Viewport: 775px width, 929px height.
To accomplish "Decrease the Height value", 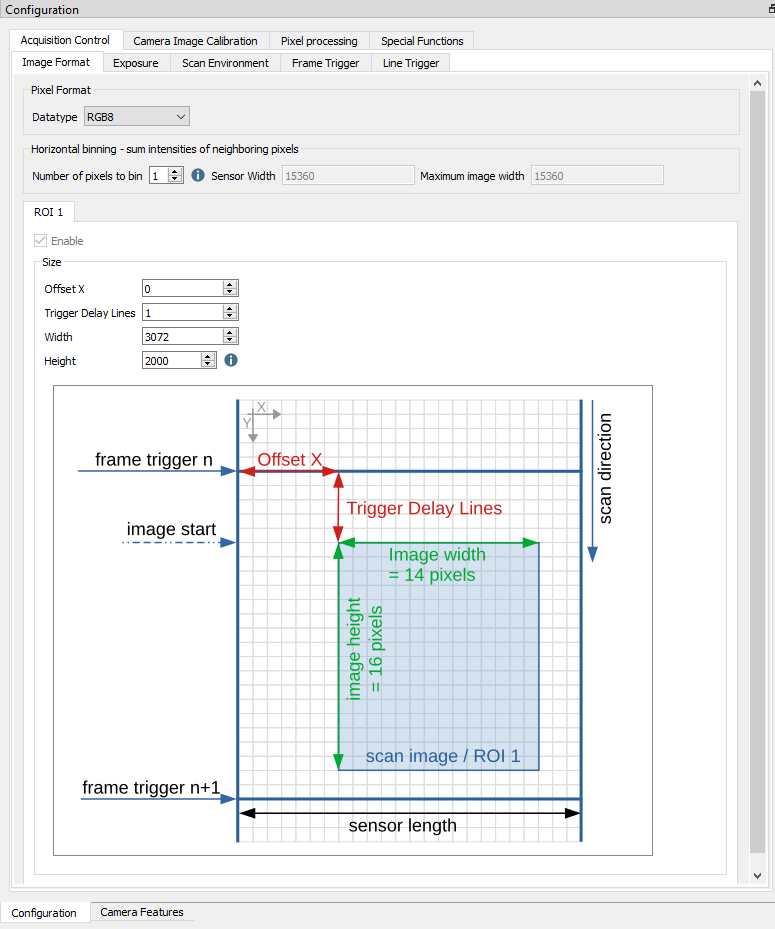I will [x=207, y=364].
